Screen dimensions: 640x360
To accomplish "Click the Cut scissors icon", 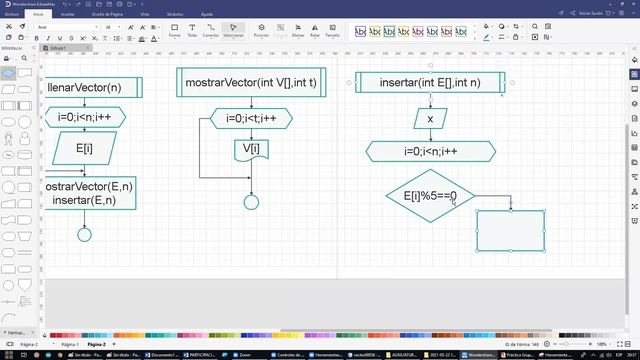I will tap(9, 27).
